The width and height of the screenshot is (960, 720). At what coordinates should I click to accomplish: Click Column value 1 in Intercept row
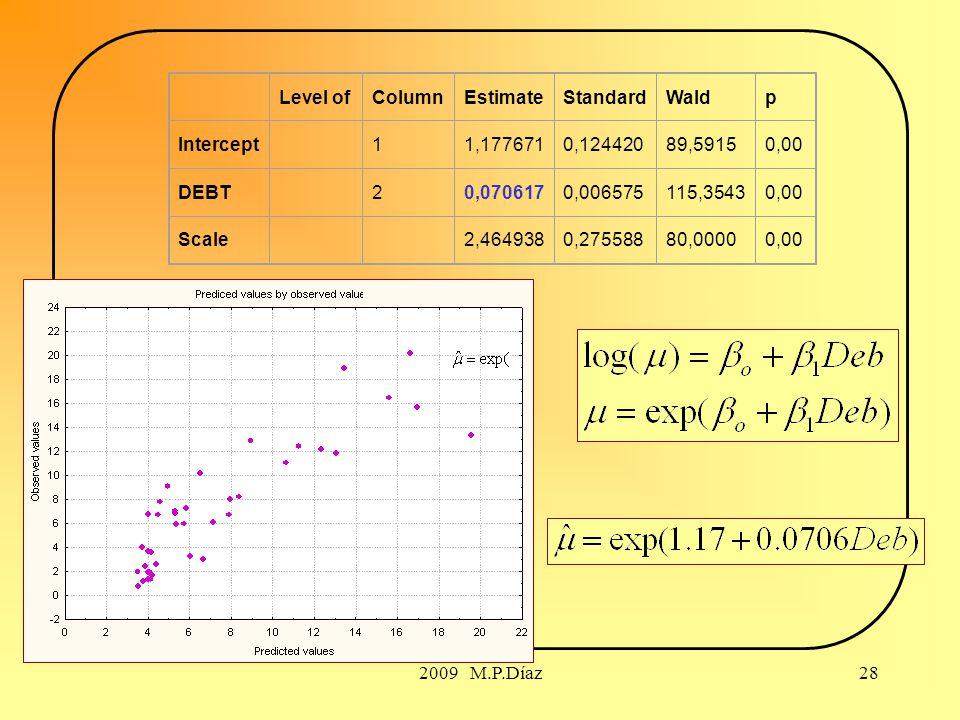(377, 144)
